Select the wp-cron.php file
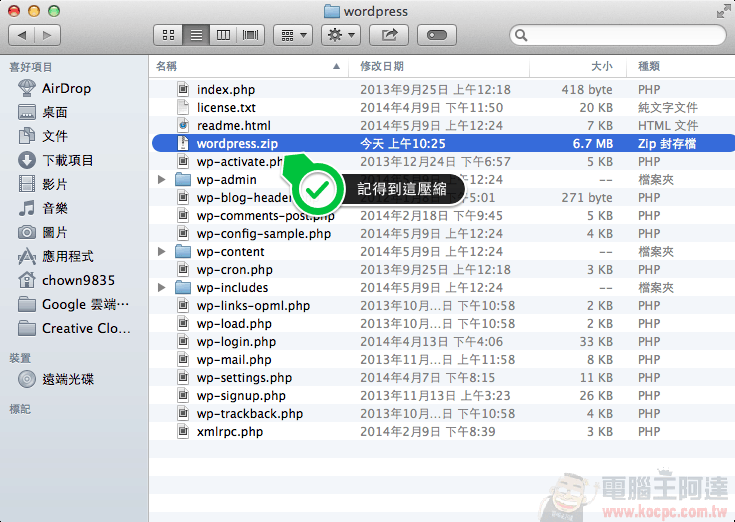The image size is (735, 522). point(442,269)
